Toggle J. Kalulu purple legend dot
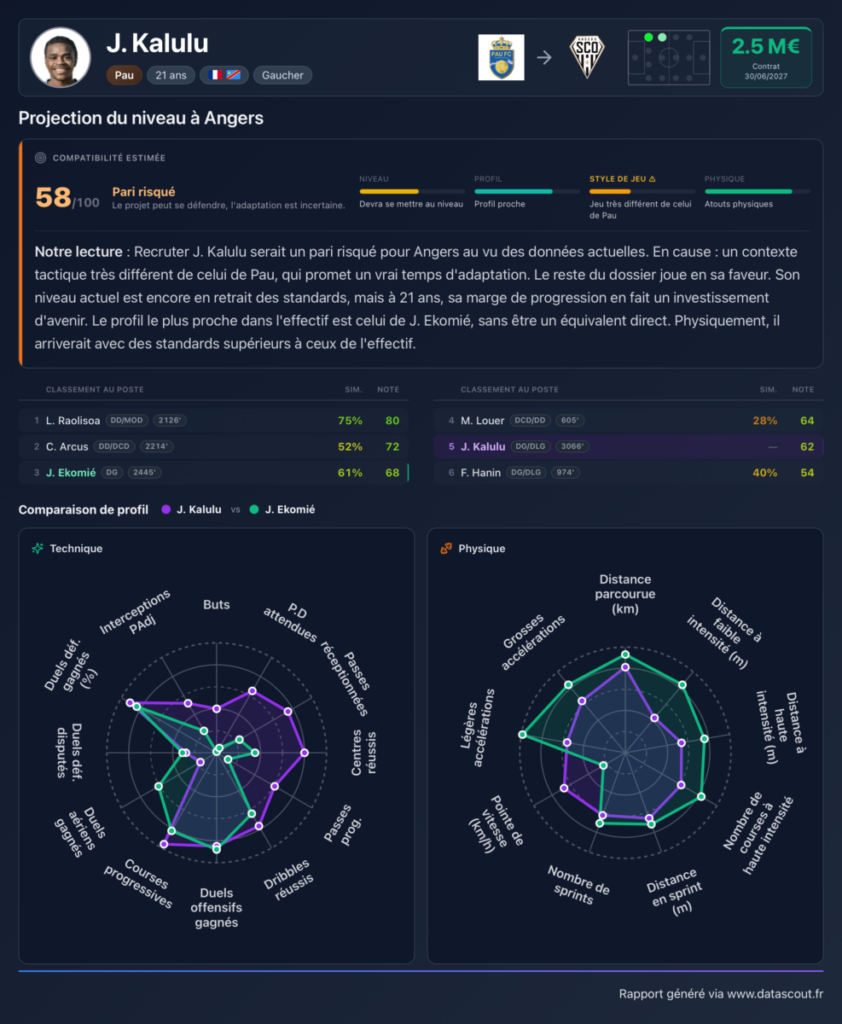This screenshot has height=1024, width=842. pyautogui.click(x=166, y=509)
